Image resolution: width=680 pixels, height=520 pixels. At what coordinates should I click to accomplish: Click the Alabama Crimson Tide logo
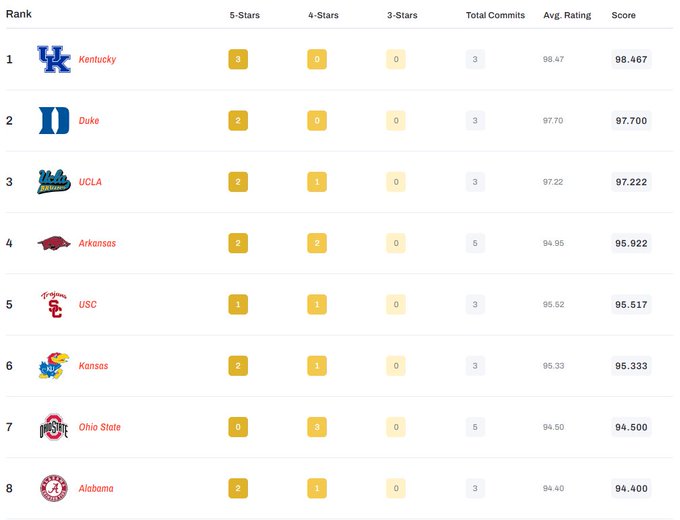click(54, 488)
